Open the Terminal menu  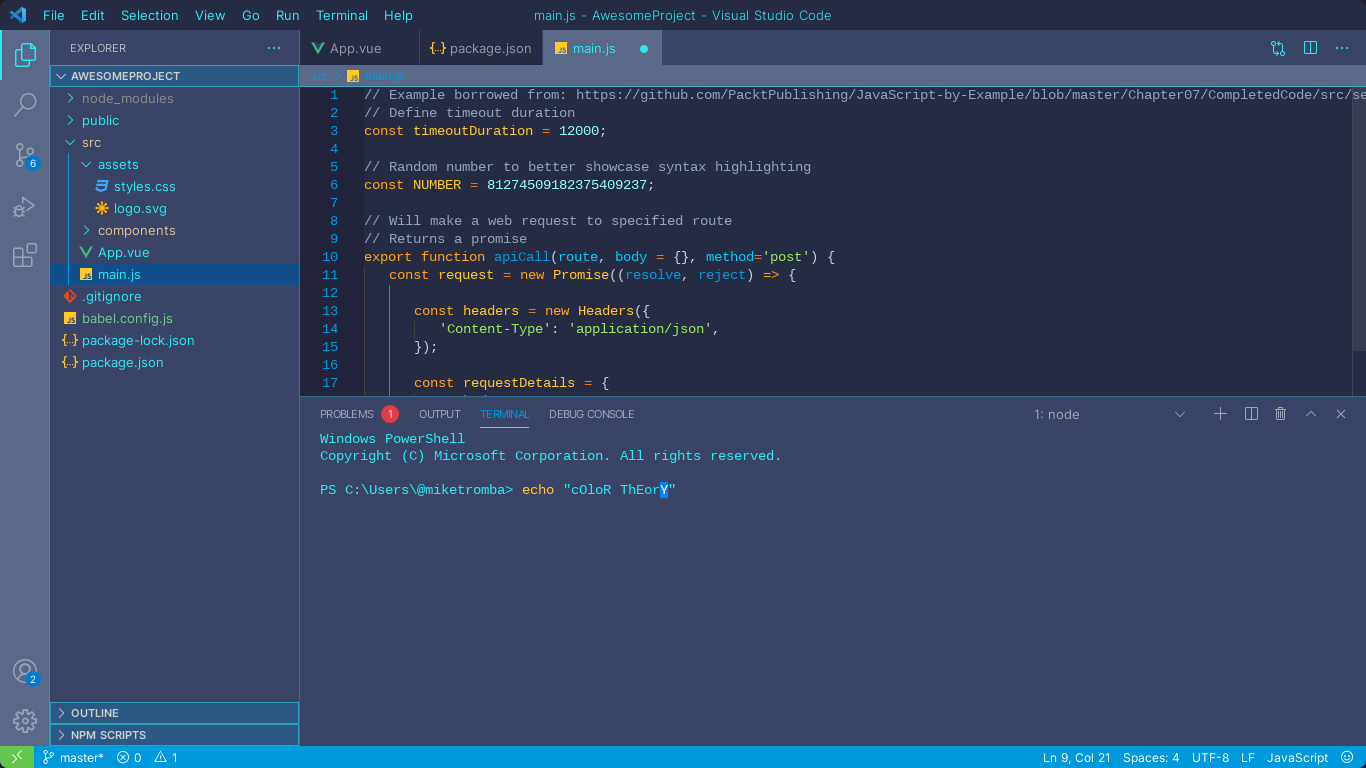click(342, 15)
